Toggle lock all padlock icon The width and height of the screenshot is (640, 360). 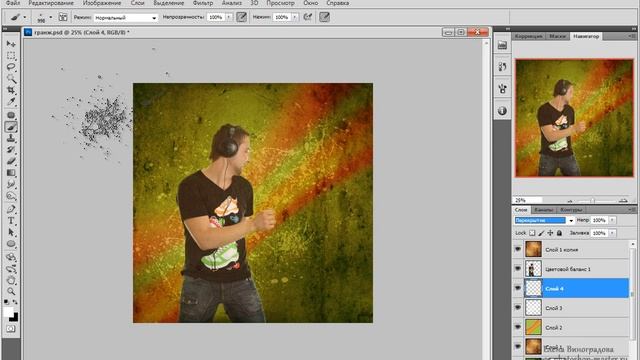[x=559, y=233]
